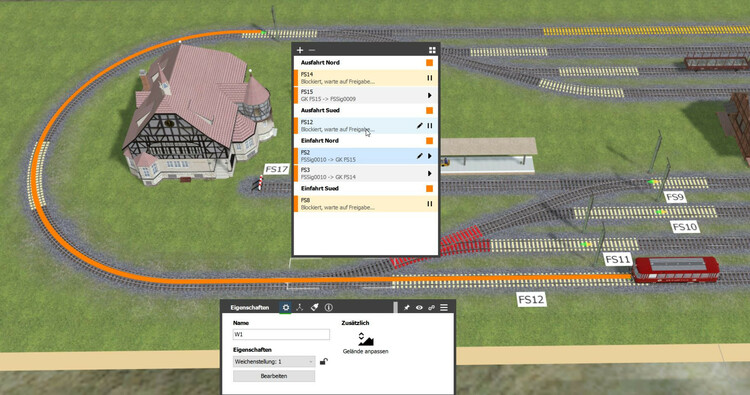This screenshot has width=750, height=395.
Task: Edit route FS12 with pencil icon
Action: (x=419, y=125)
